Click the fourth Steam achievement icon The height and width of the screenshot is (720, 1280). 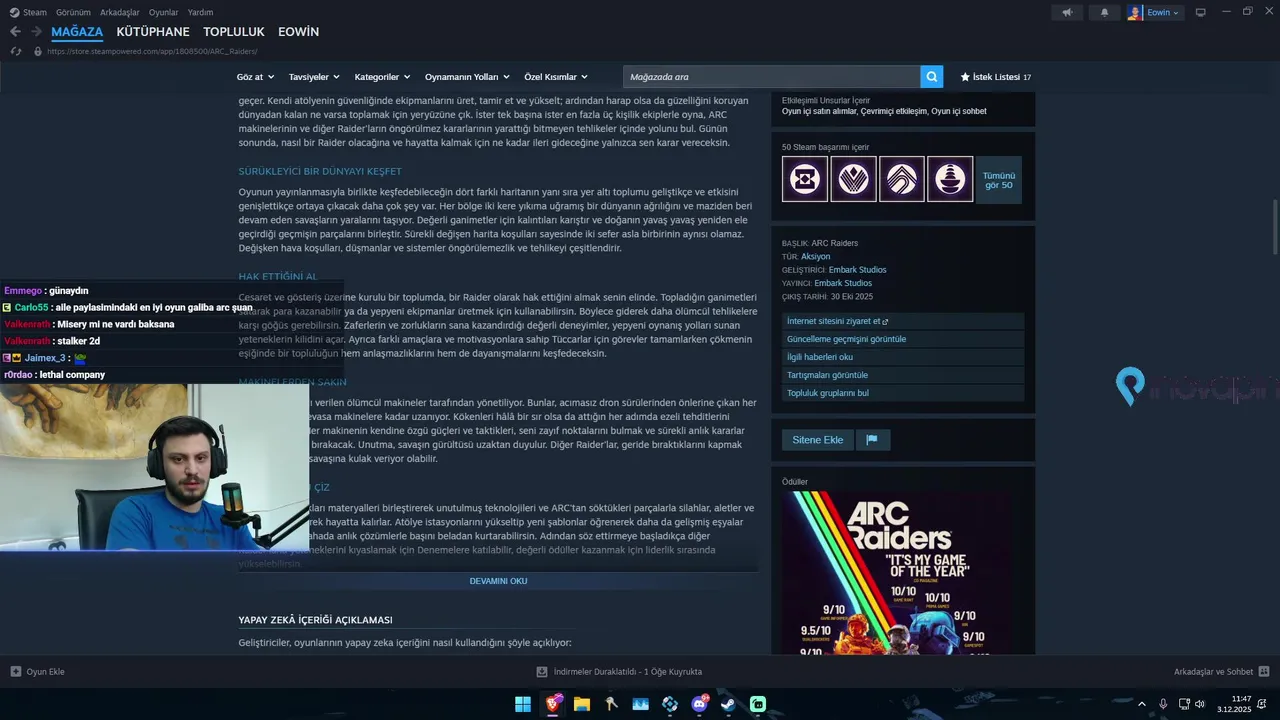(x=950, y=179)
